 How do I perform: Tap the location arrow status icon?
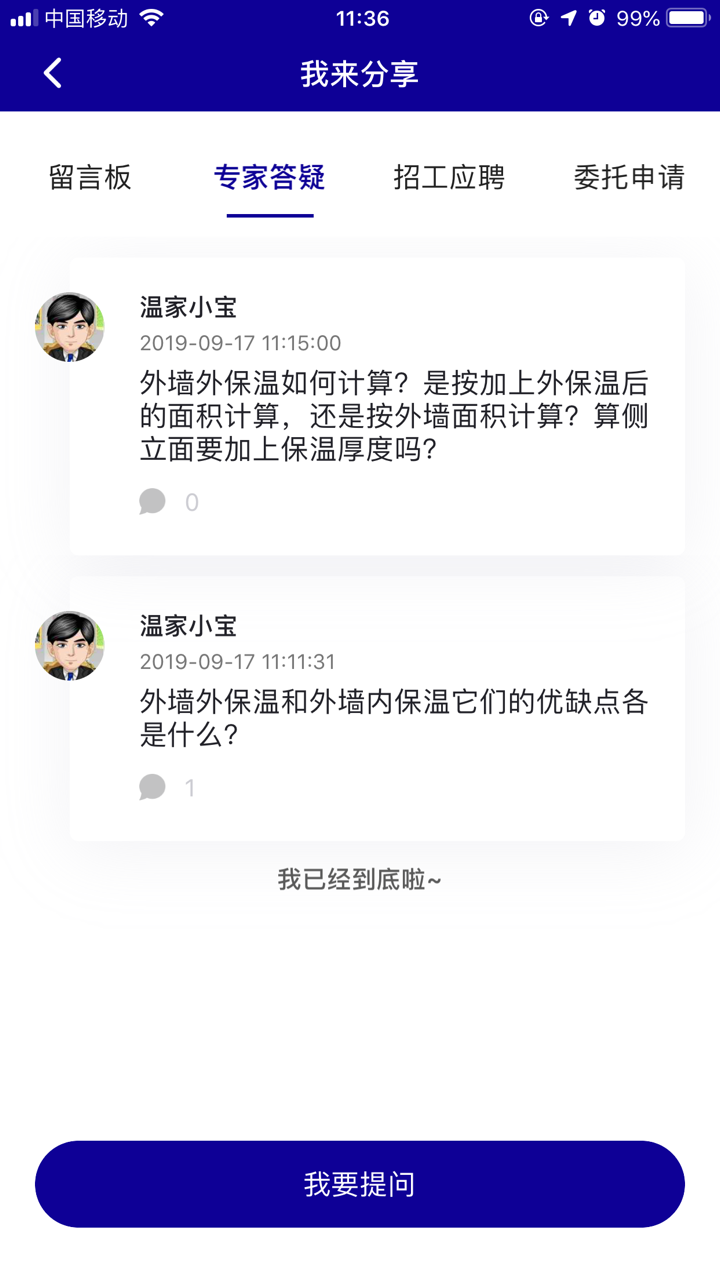[568, 18]
